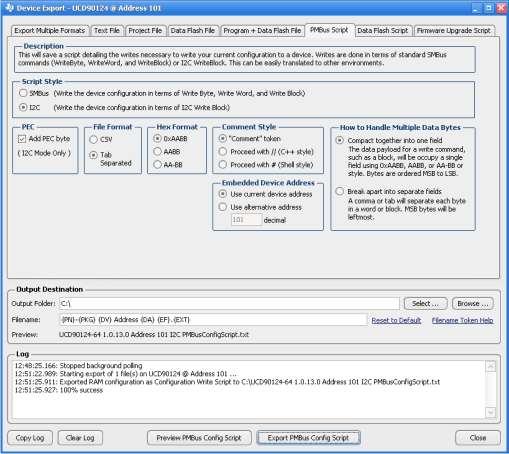Select Break apart into separate fields
The width and height of the screenshot is (509, 454).
pos(340,191)
